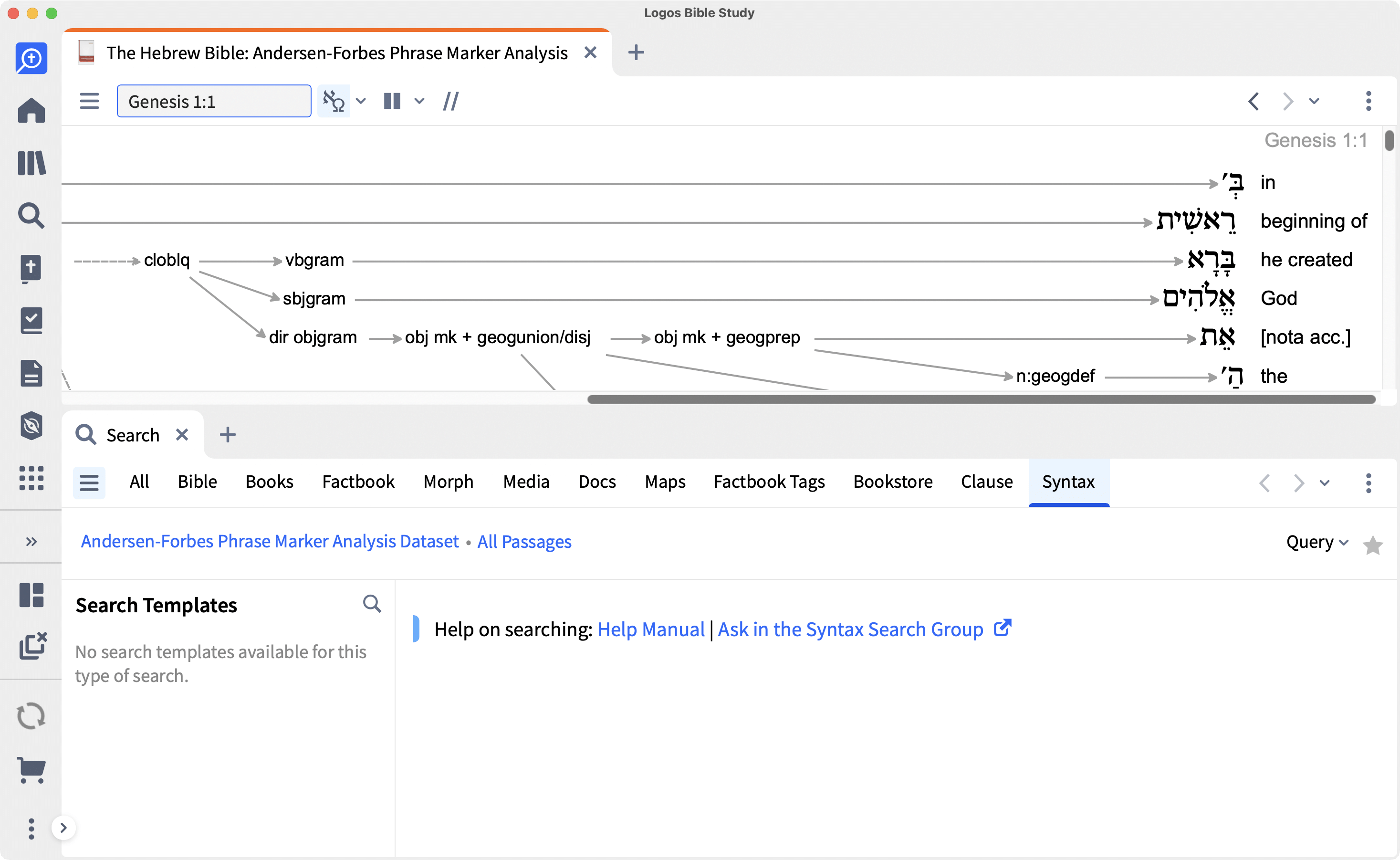This screenshot has width=1400, height=860.
Task: Open the Hebrew Bible panel contents menu
Action: pyautogui.click(x=89, y=101)
